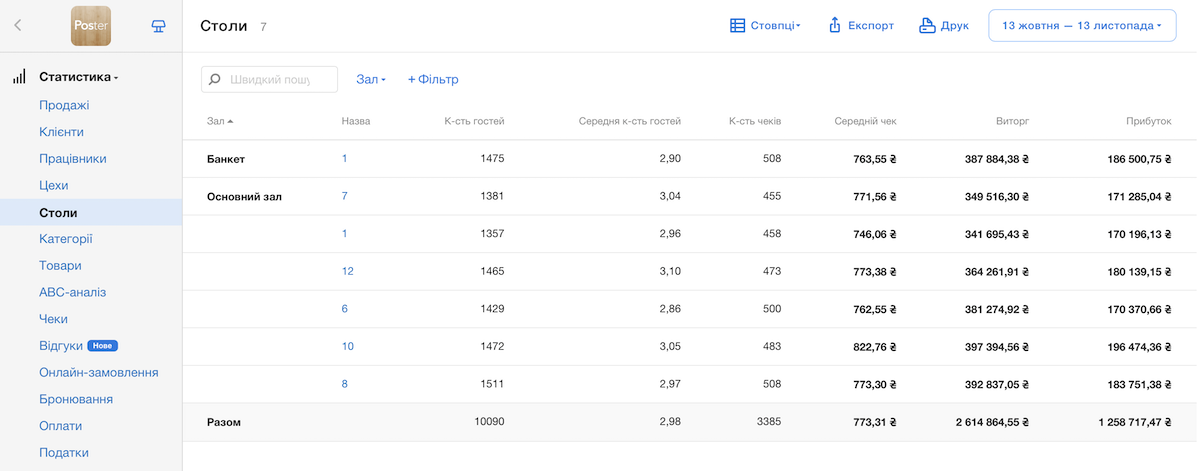Focus the Швидкий пошук search field

click(x=270, y=79)
